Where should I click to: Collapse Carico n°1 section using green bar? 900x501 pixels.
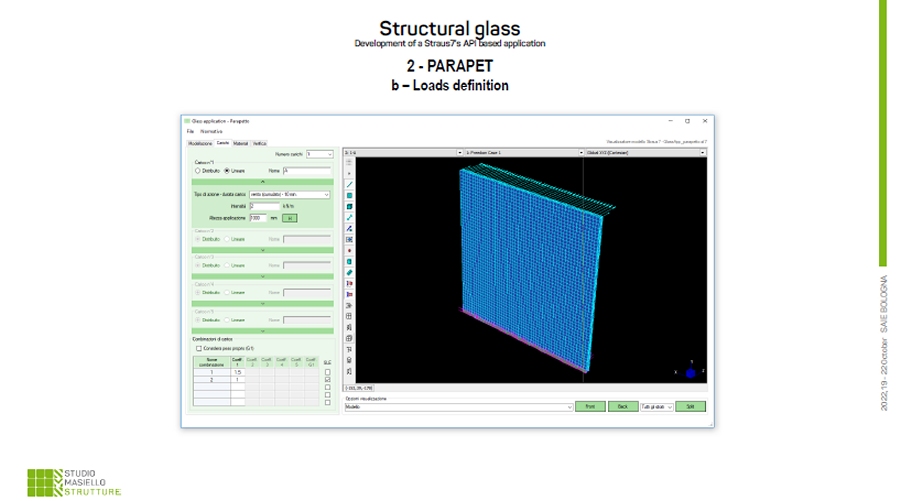(260, 182)
